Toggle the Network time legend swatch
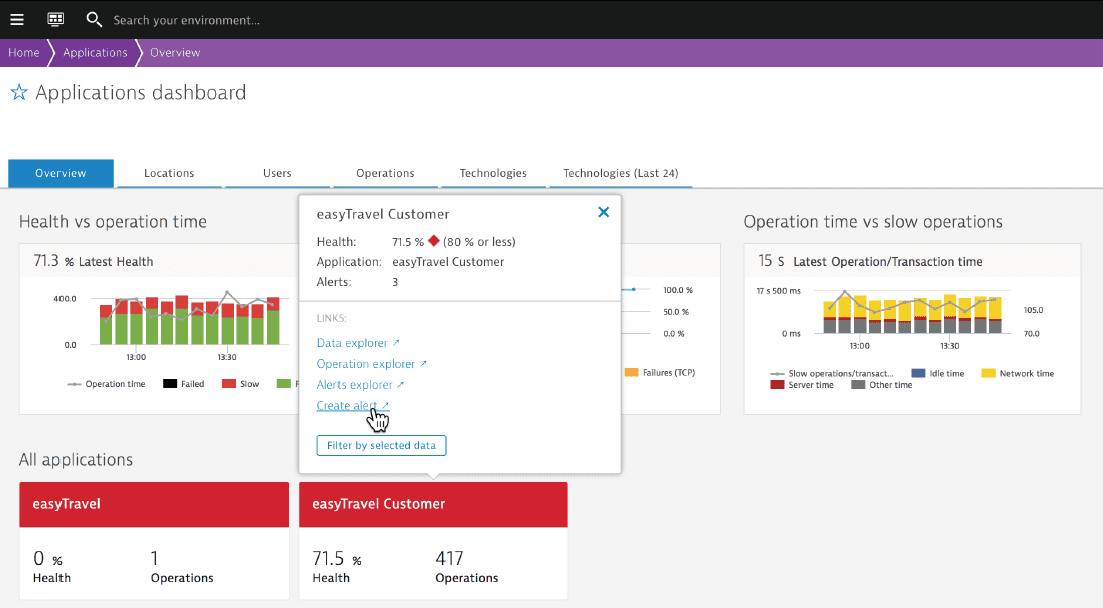1103x608 pixels. (988, 373)
